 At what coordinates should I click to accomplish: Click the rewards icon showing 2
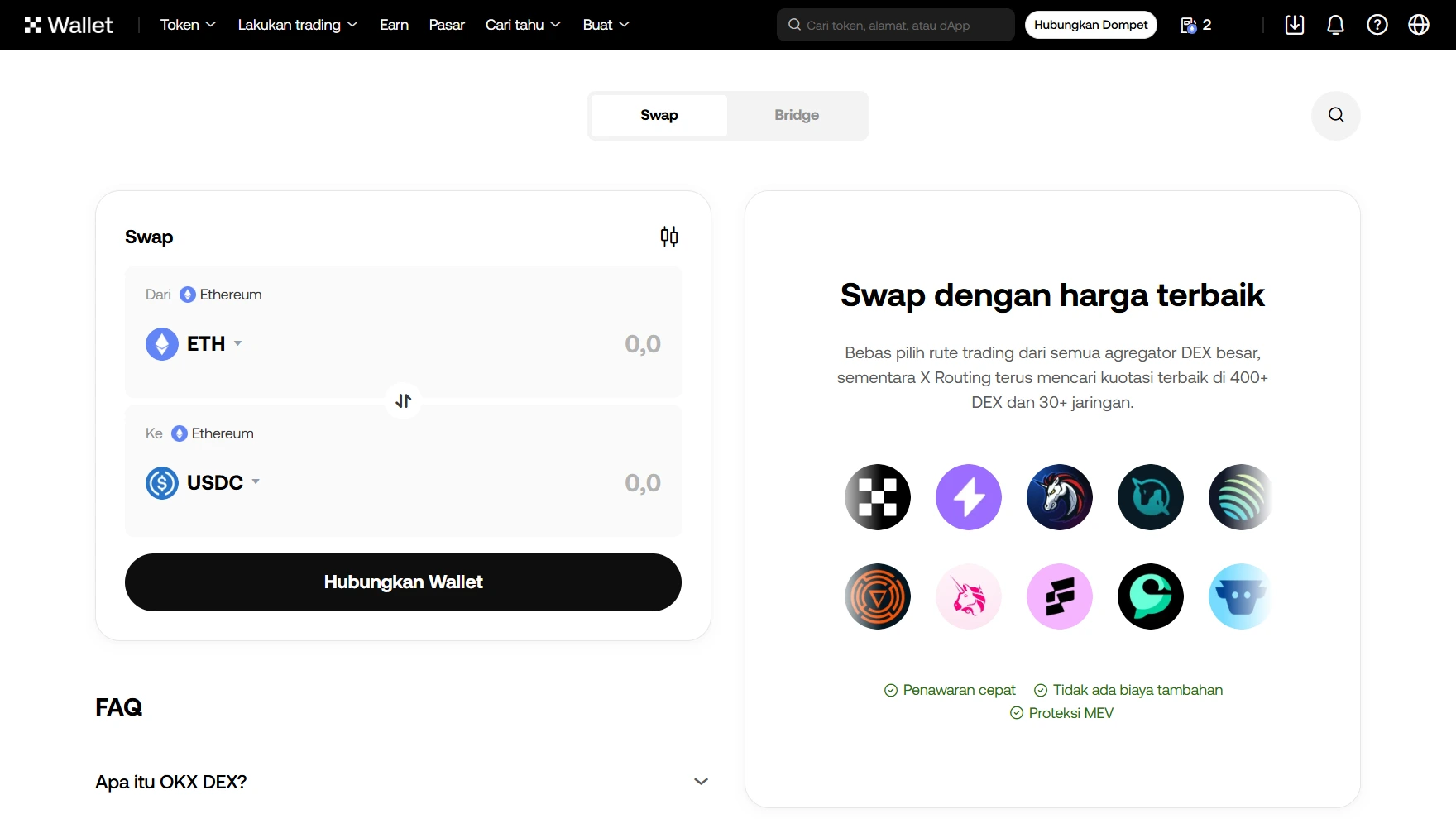(x=1196, y=25)
